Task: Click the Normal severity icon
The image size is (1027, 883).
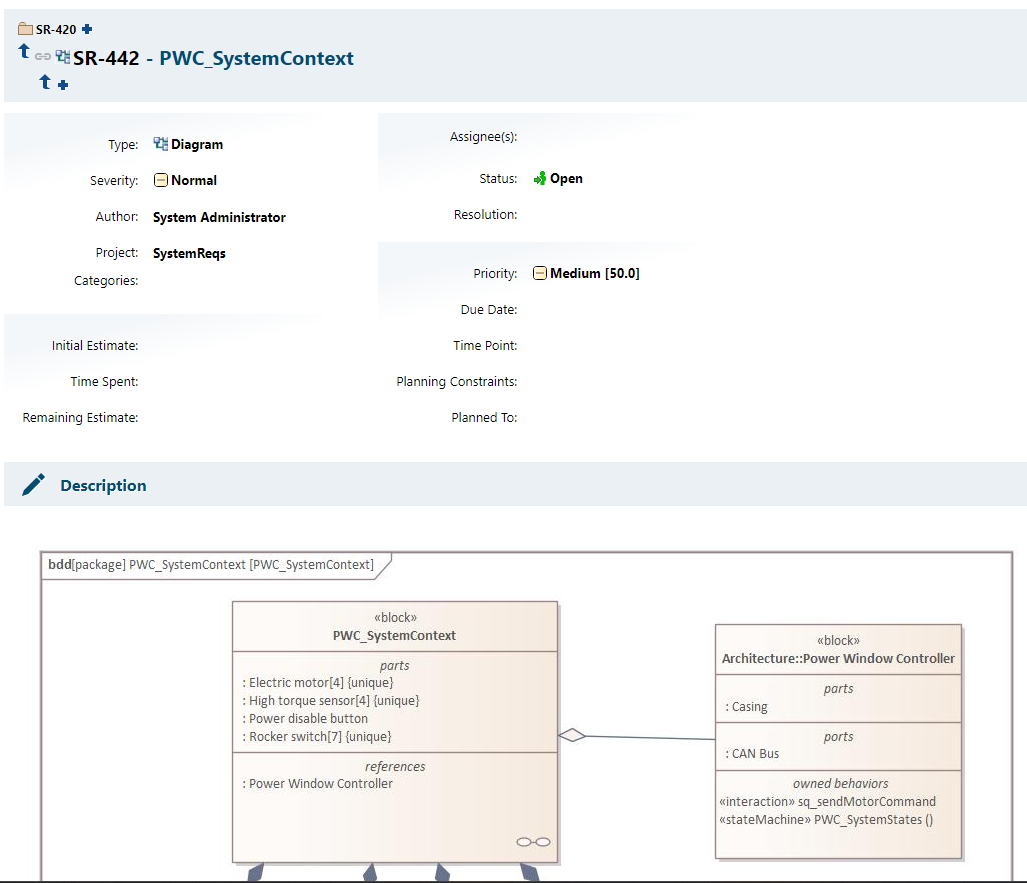Action: click(x=160, y=180)
